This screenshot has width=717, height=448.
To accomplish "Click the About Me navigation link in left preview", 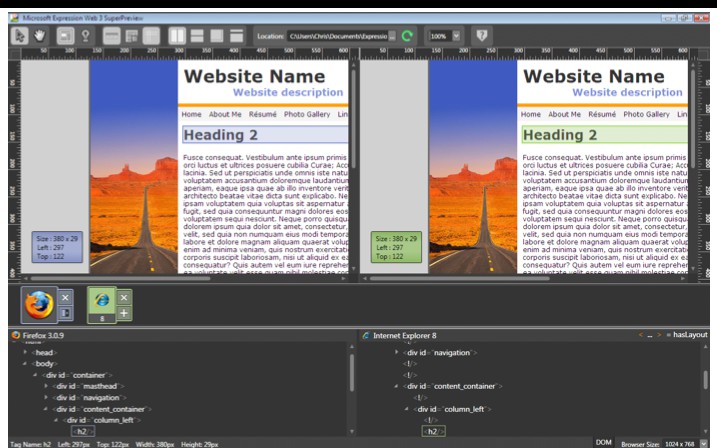I will tap(224, 115).
